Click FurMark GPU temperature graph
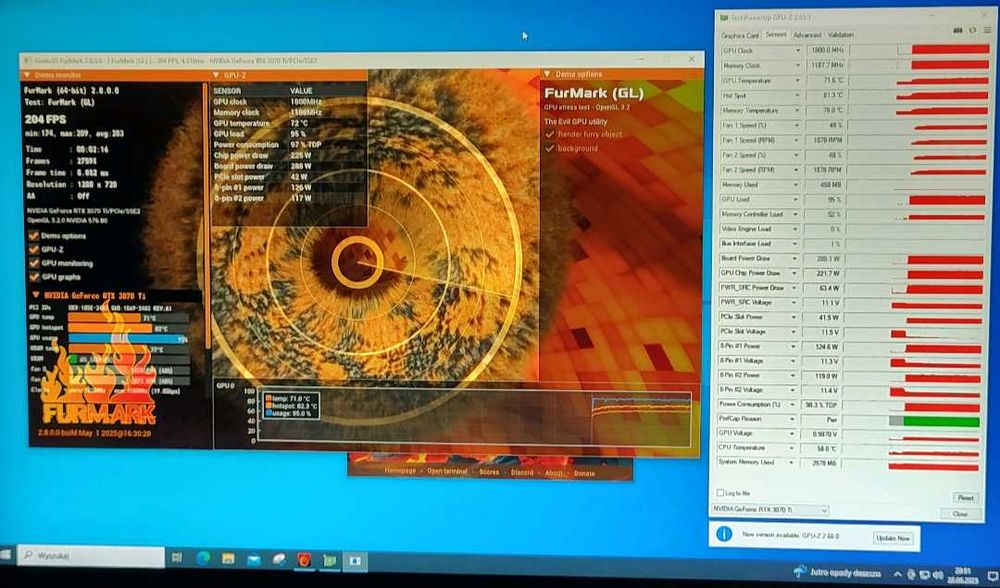Image resolution: width=1000 pixels, height=588 pixels. [x=473, y=414]
